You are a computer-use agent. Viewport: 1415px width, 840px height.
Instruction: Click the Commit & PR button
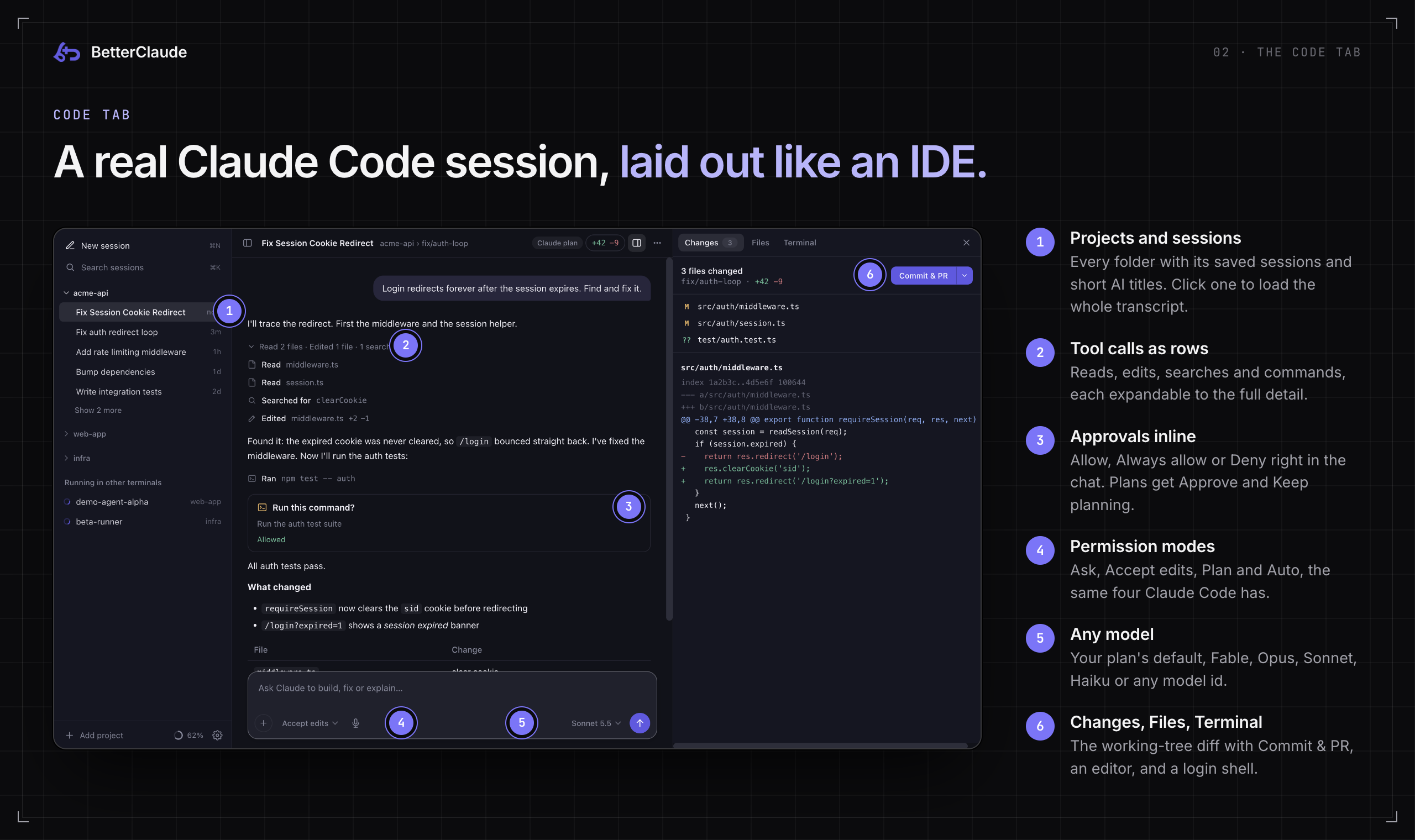[923, 276]
